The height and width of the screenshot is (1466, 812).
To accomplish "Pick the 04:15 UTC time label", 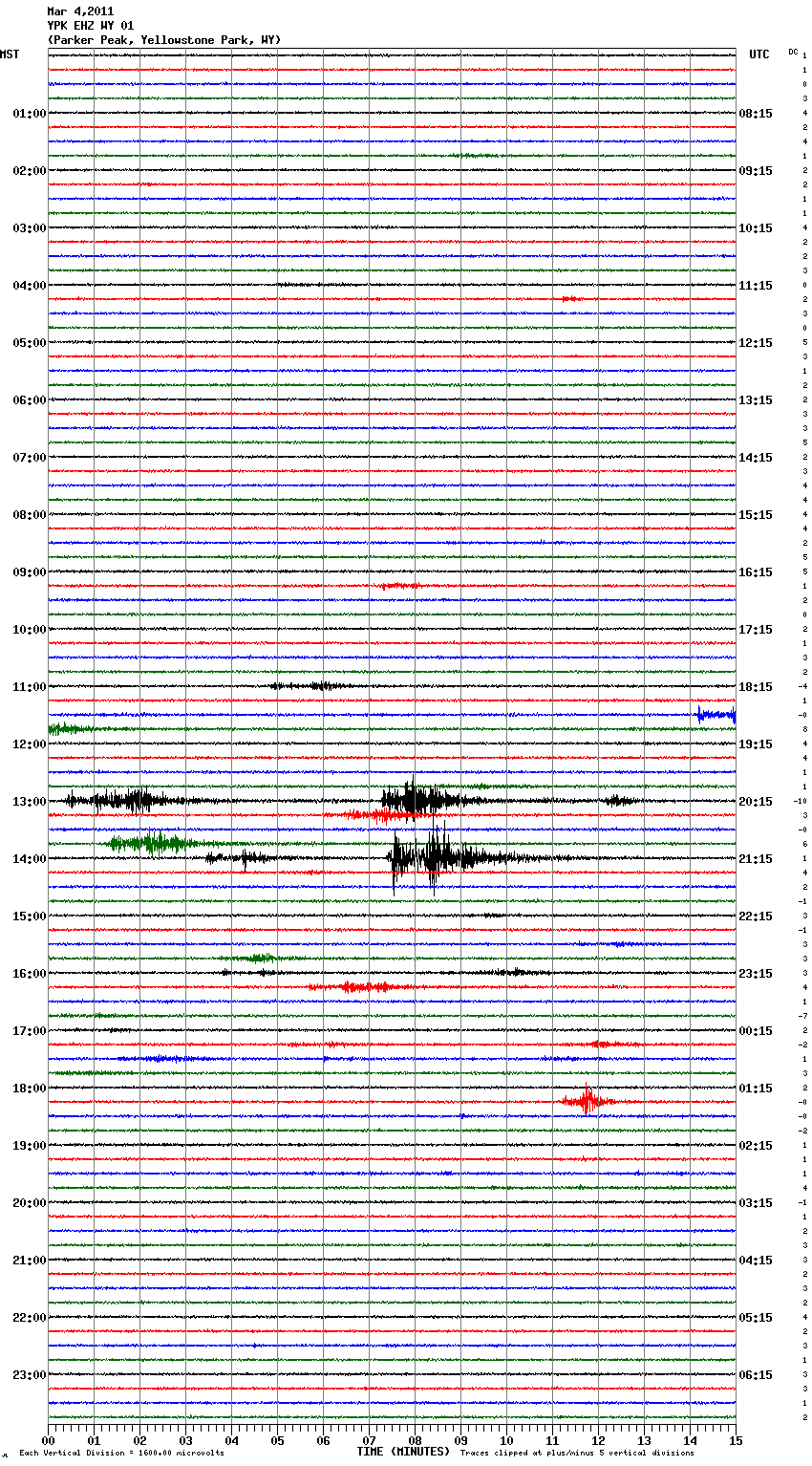I will point(756,1261).
